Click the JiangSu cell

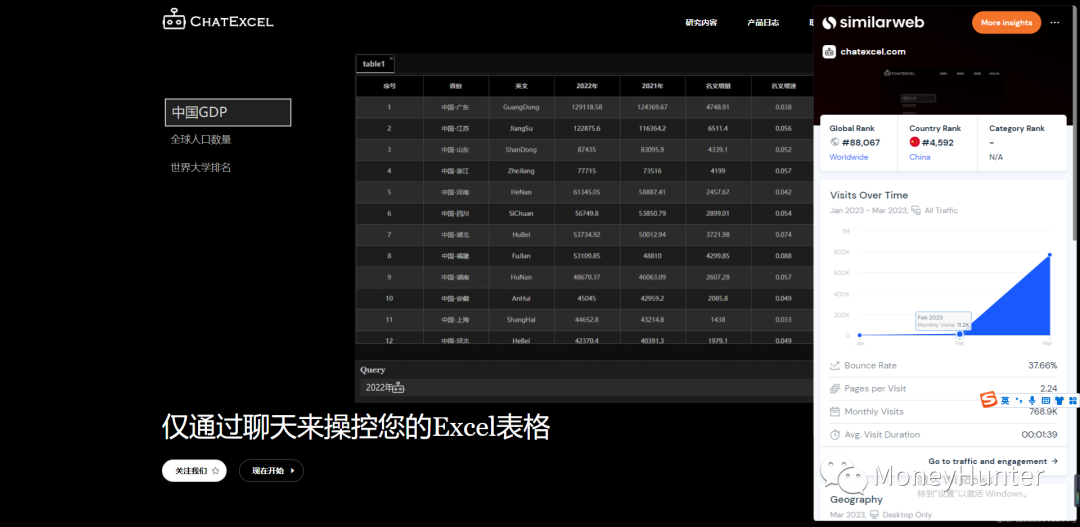pyautogui.click(x=521, y=129)
